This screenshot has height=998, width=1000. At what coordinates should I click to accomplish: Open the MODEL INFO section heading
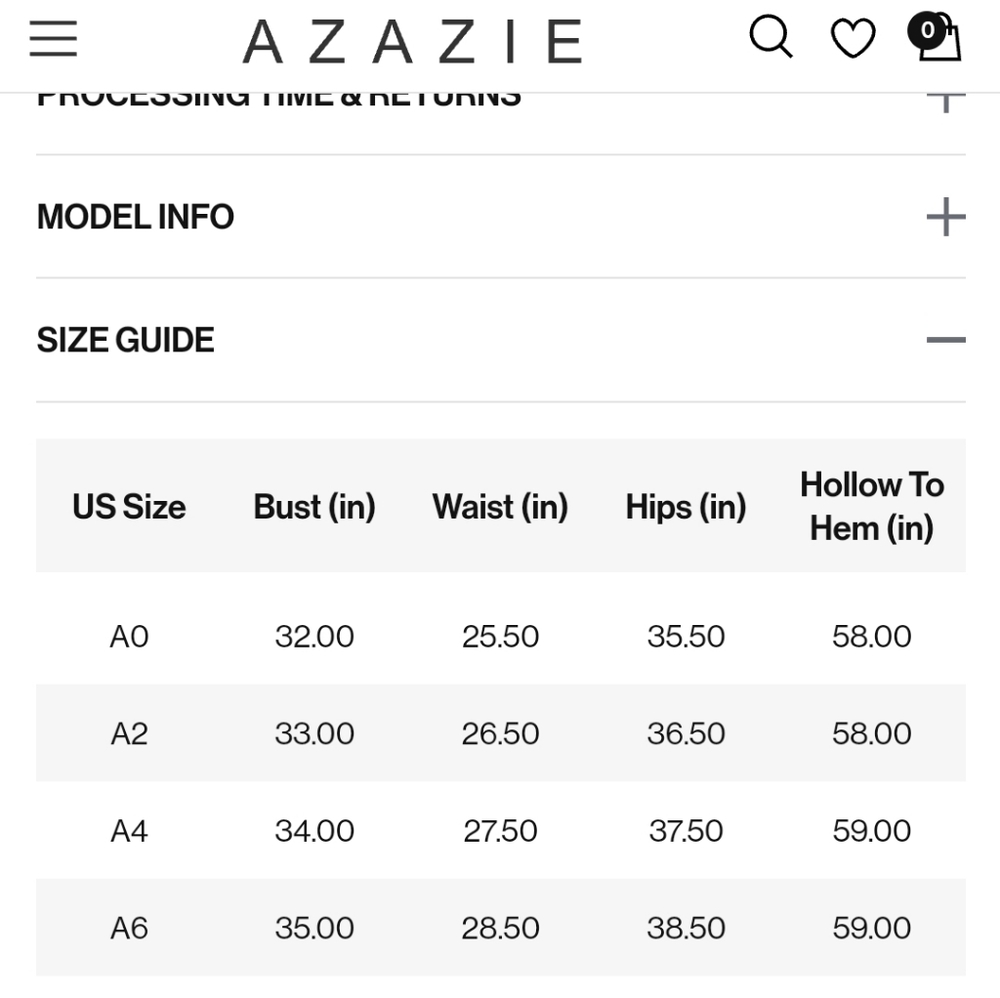click(135, 217)
